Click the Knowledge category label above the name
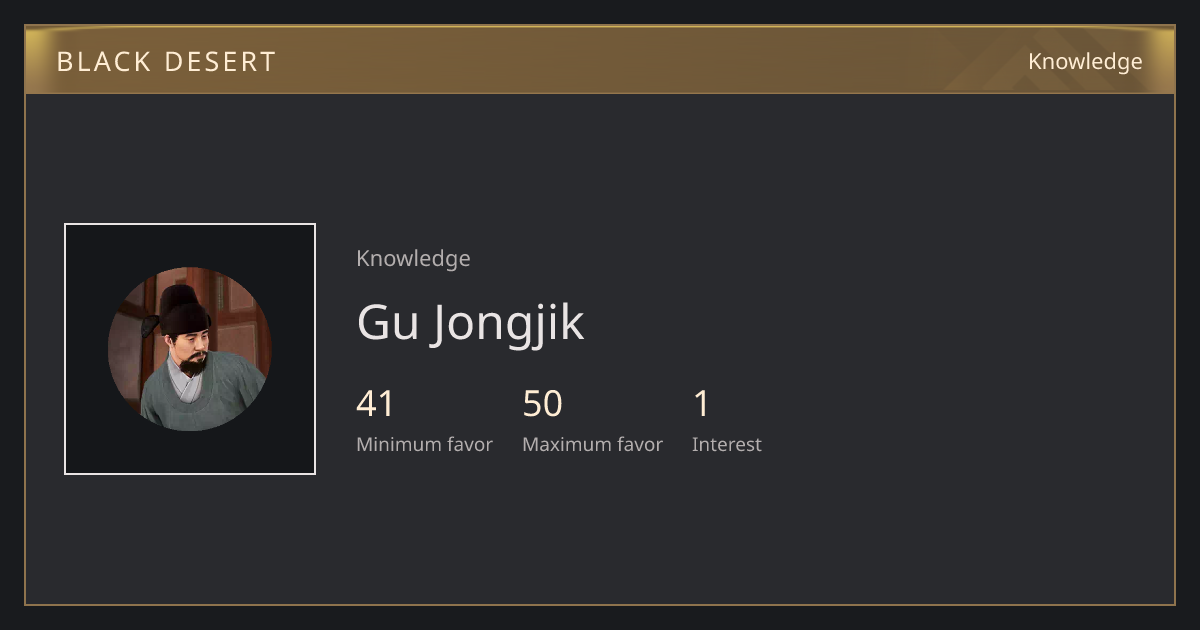The height and width of the screenshot is (630, 1200). tap(413, 258)
